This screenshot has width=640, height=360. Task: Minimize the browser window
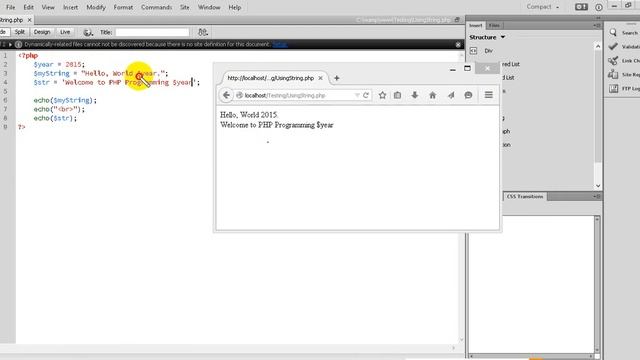(x=453, y=69)
